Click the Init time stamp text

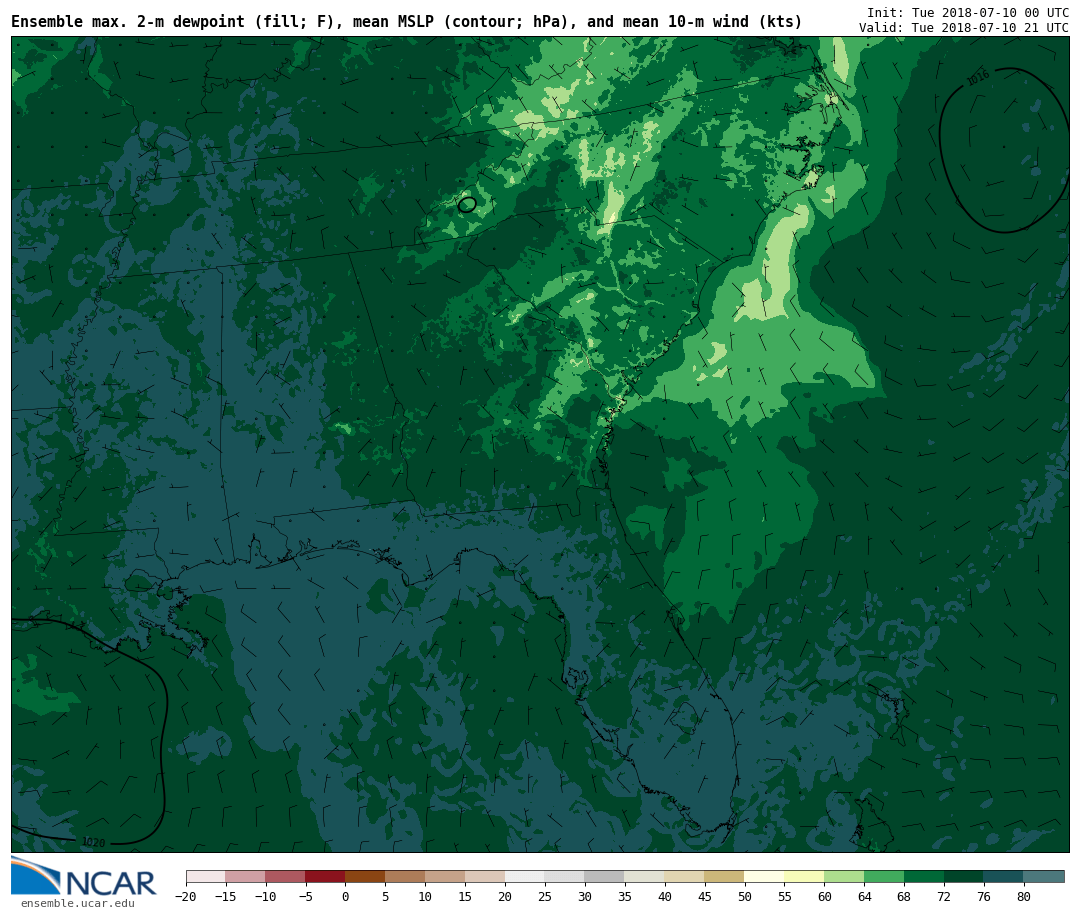(x=967, y=13)
